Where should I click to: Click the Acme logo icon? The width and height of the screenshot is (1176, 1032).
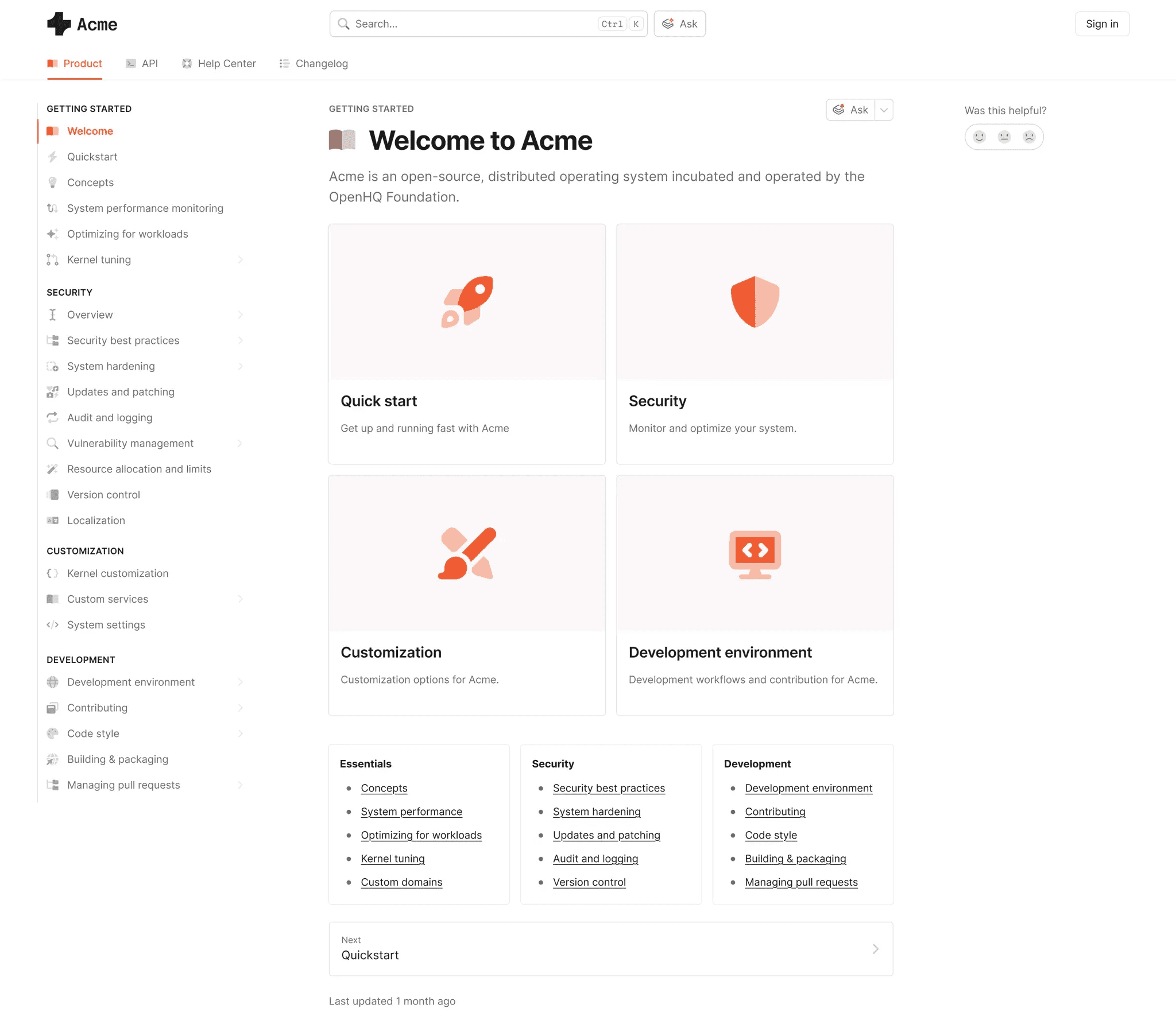tap(59, 24)
